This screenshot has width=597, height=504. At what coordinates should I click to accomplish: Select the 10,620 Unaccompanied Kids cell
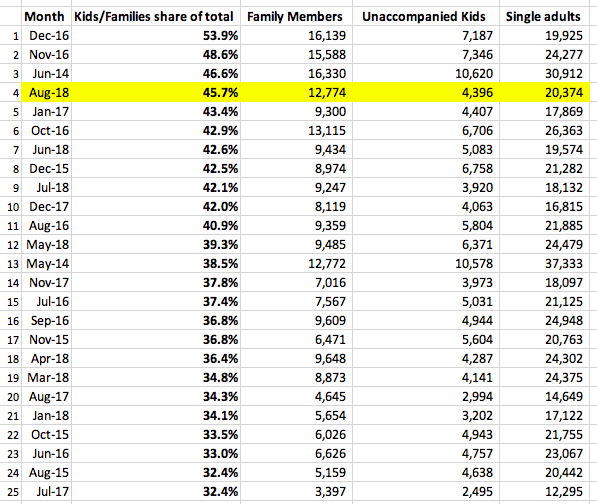(x=474, y=73)
